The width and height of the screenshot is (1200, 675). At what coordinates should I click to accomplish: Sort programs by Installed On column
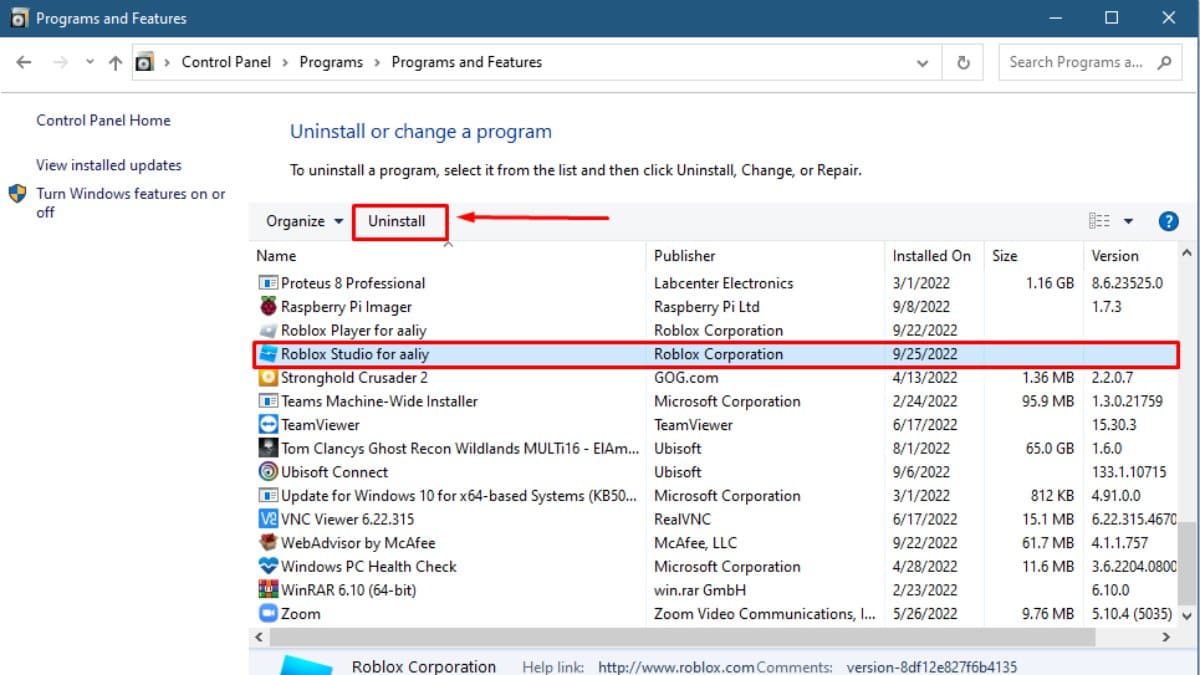[x=931, y=256]
